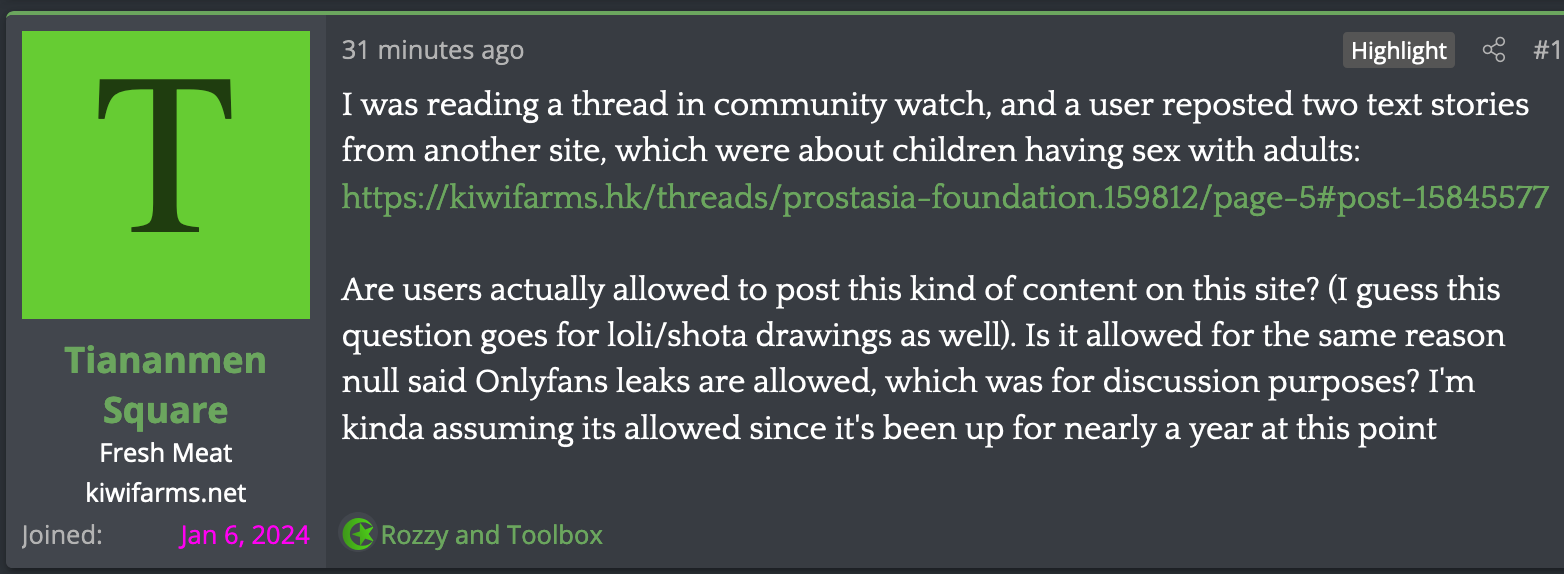Open the Tiananmen Square username profile
The width and height of the screenshot is (1564, 574).
coord(166,385)
